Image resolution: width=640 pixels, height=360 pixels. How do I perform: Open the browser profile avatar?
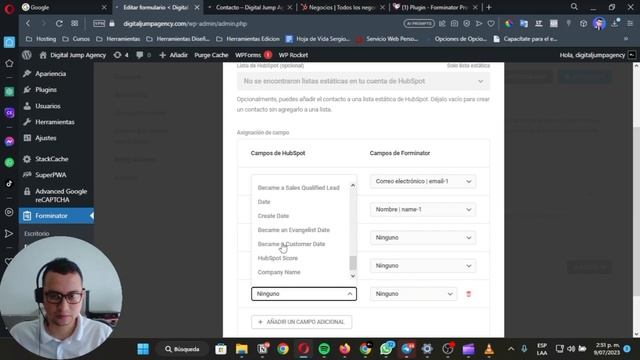click(600, 24)
